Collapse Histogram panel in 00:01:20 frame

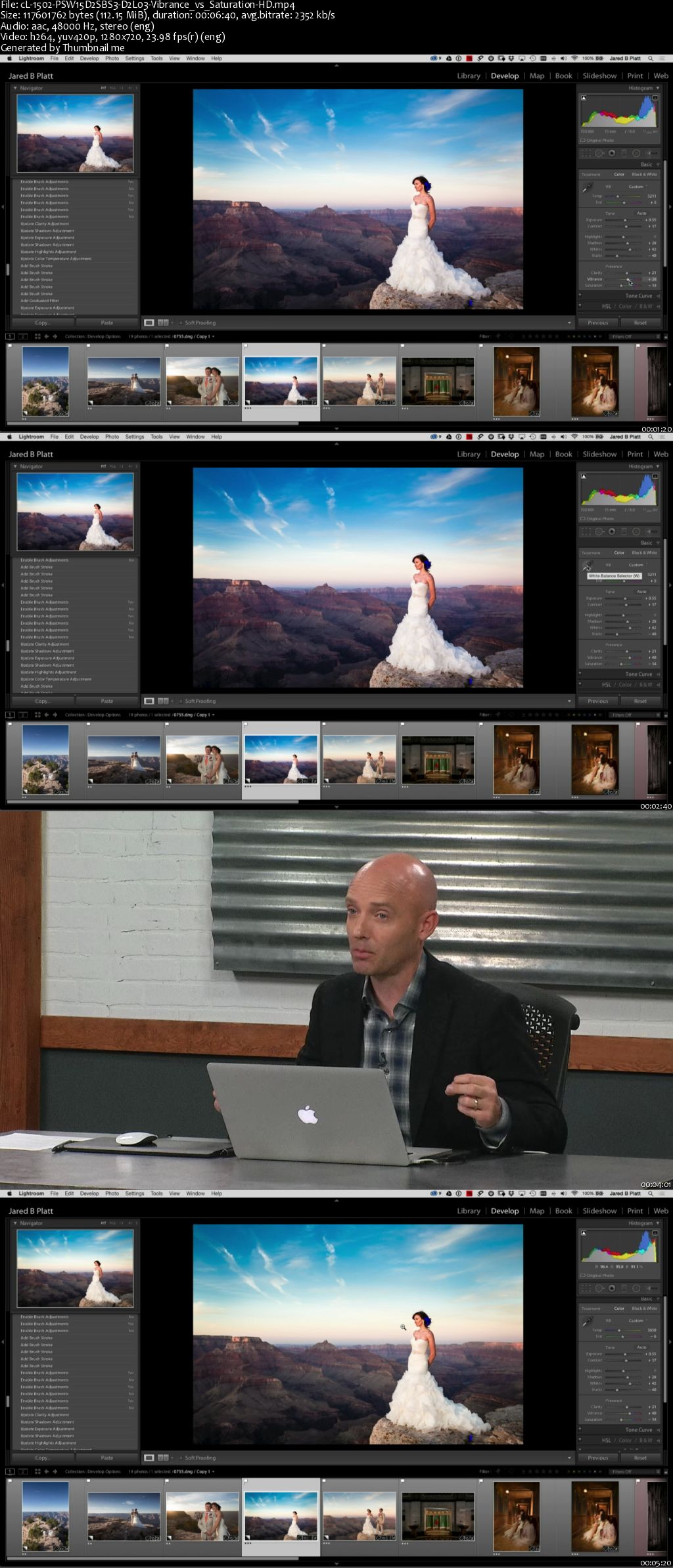click(x=658, y=88)
